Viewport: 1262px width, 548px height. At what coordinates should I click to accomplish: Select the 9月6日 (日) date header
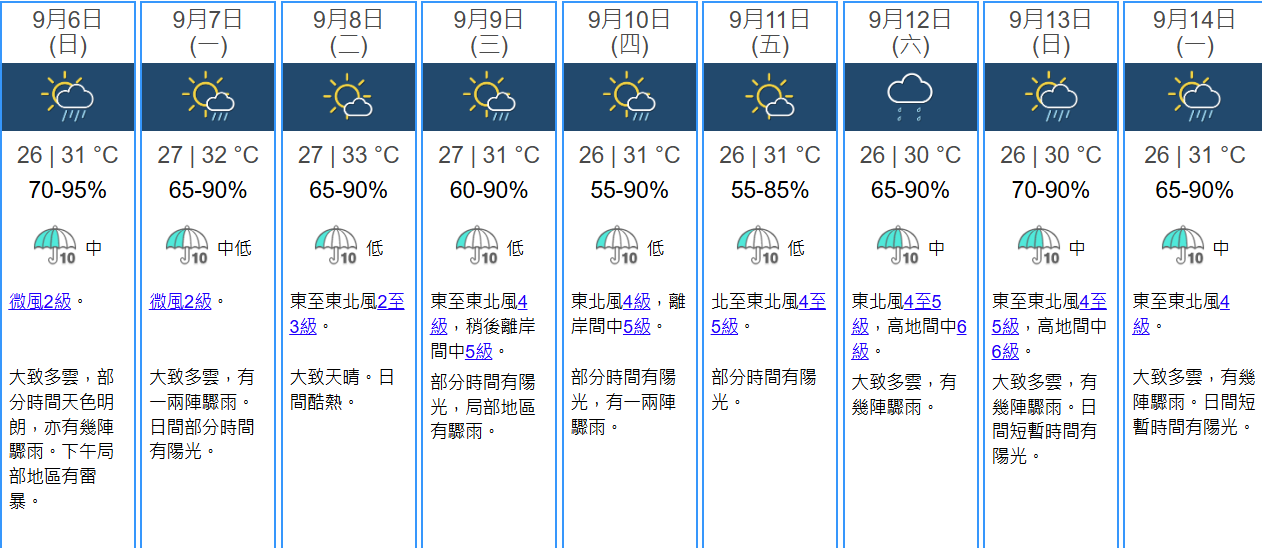[x=68, y=31]
